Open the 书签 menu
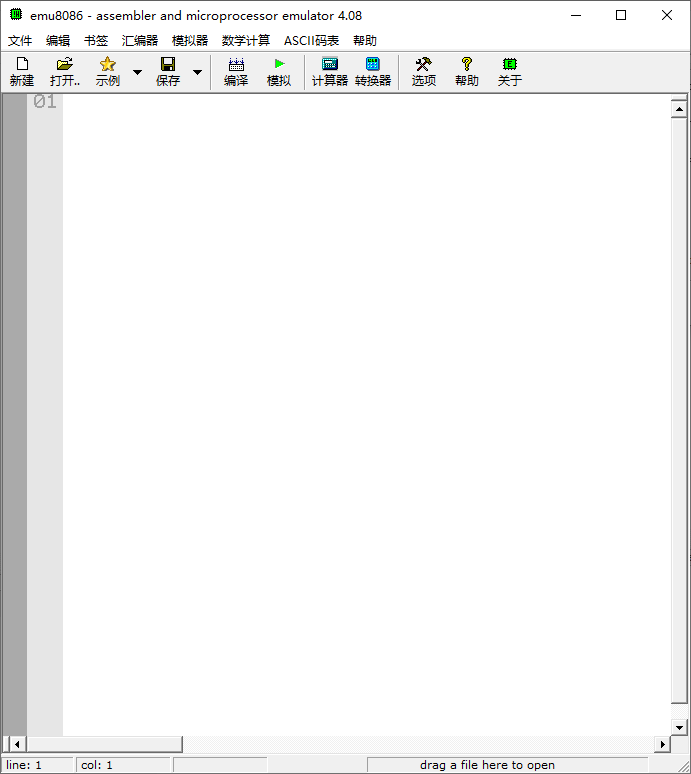Viewport: 691px width, 774px height. (96, 40)
